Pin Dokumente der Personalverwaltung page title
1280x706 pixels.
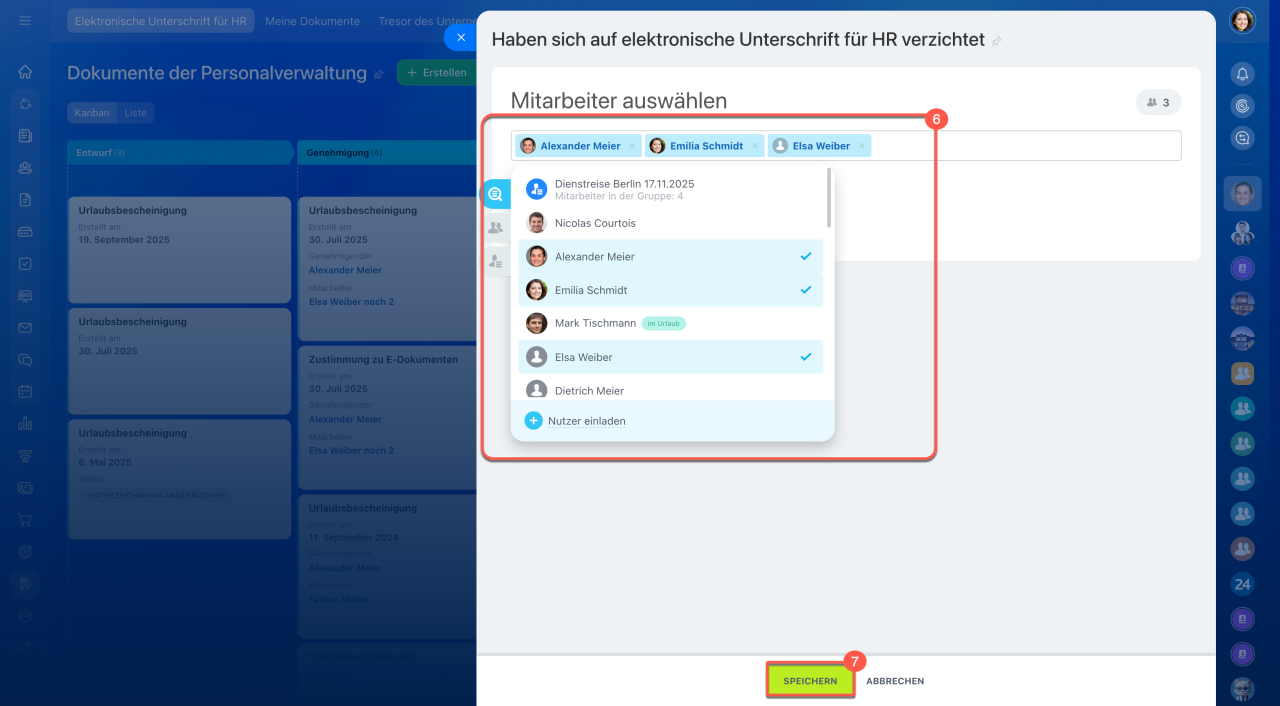[x=378, y=74]
